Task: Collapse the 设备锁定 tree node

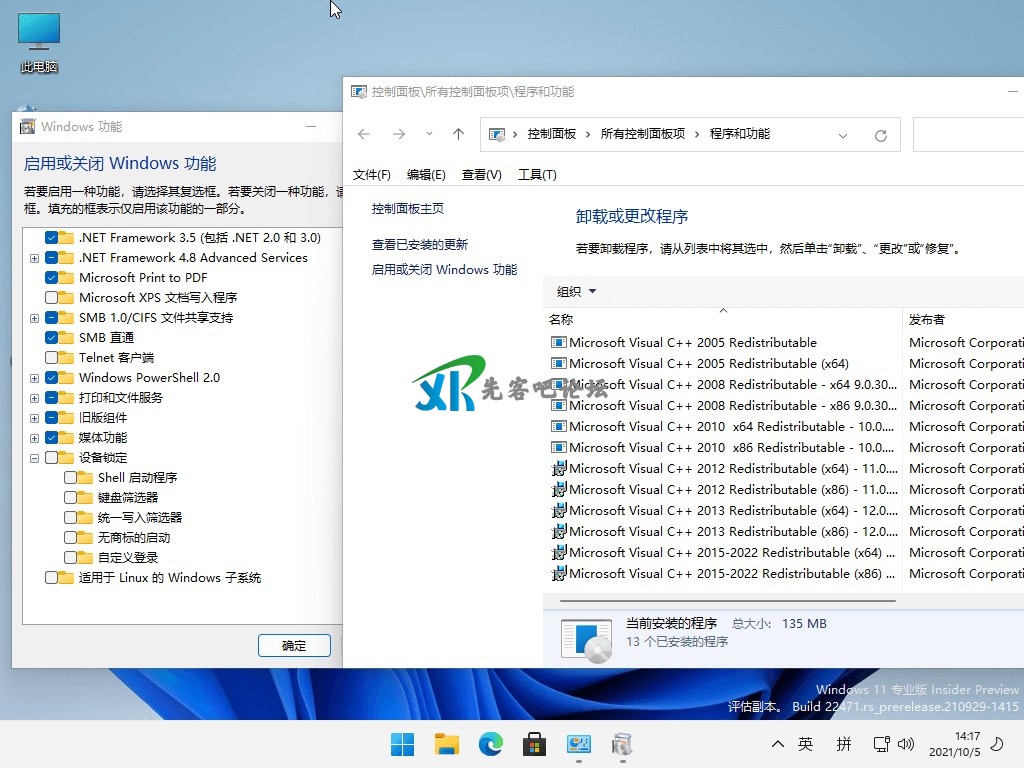Action: (x=35, y=458)
